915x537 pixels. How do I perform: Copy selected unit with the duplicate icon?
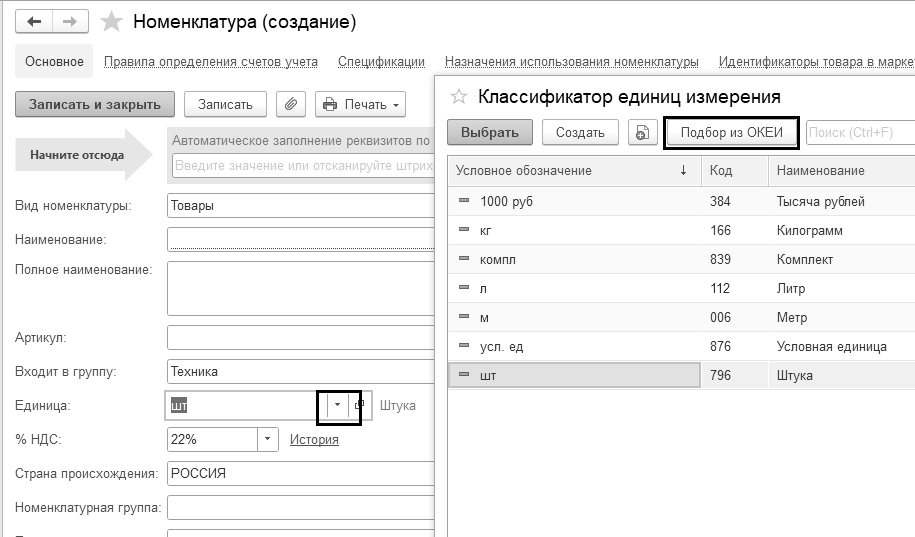pos(642,132)
